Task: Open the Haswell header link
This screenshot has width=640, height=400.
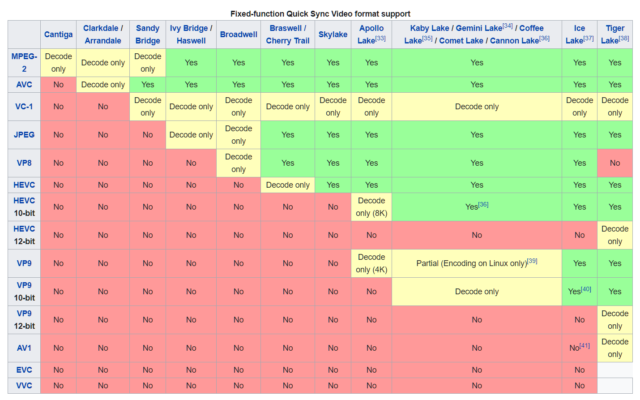Action: click(x=191, y=41)
